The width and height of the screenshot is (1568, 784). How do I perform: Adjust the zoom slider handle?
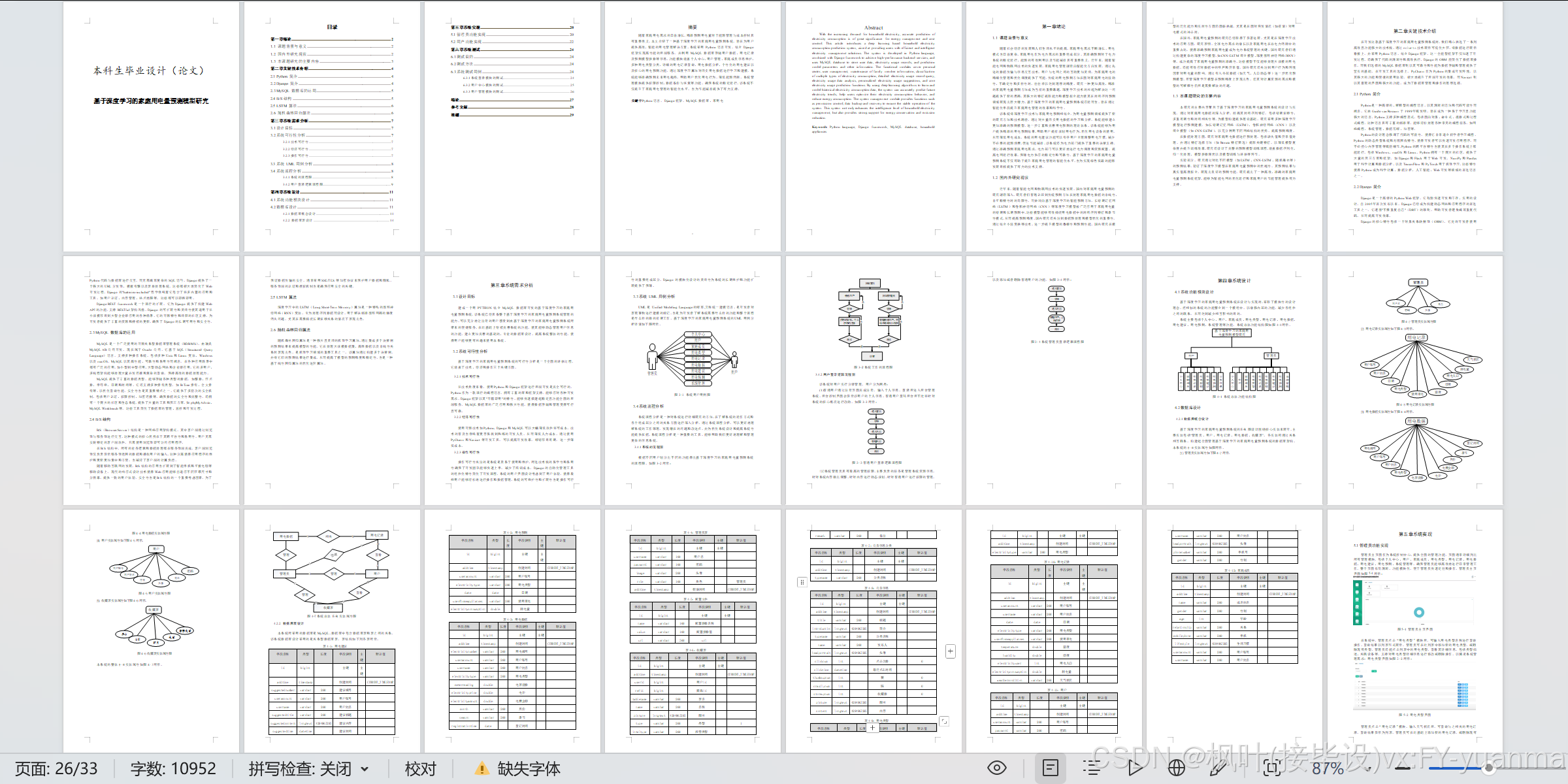(x=1489, y=768)
